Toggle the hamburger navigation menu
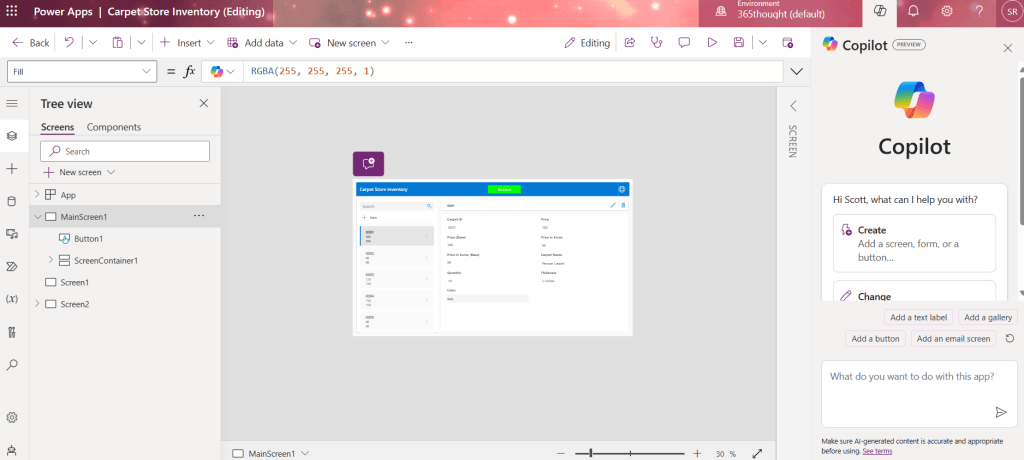 click(x=12, y=103)
